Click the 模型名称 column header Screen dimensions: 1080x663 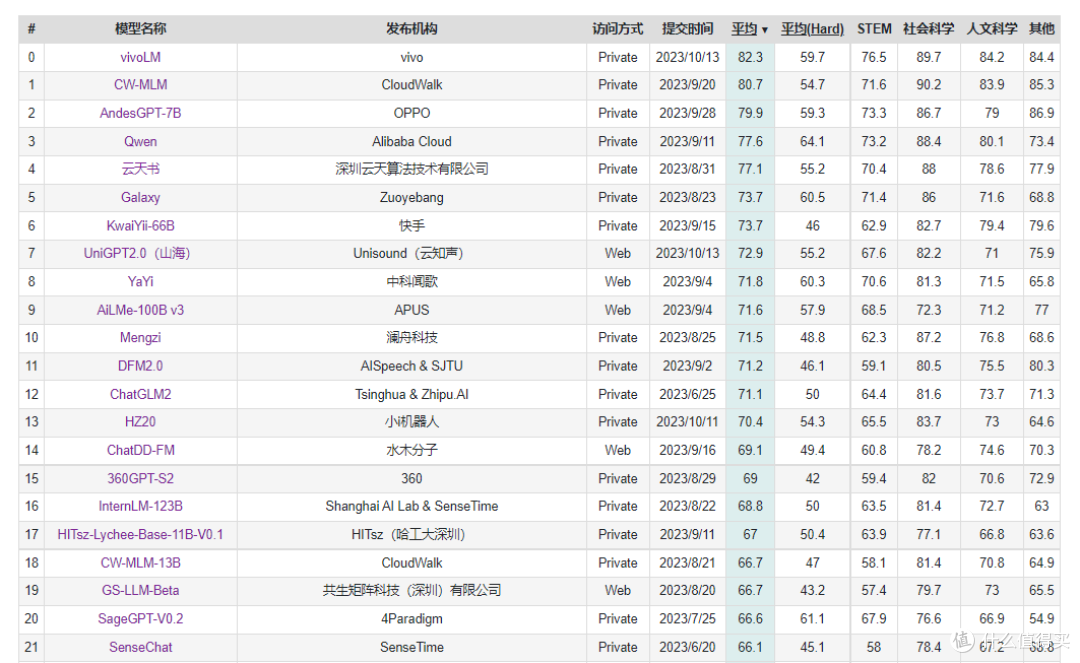141,29
